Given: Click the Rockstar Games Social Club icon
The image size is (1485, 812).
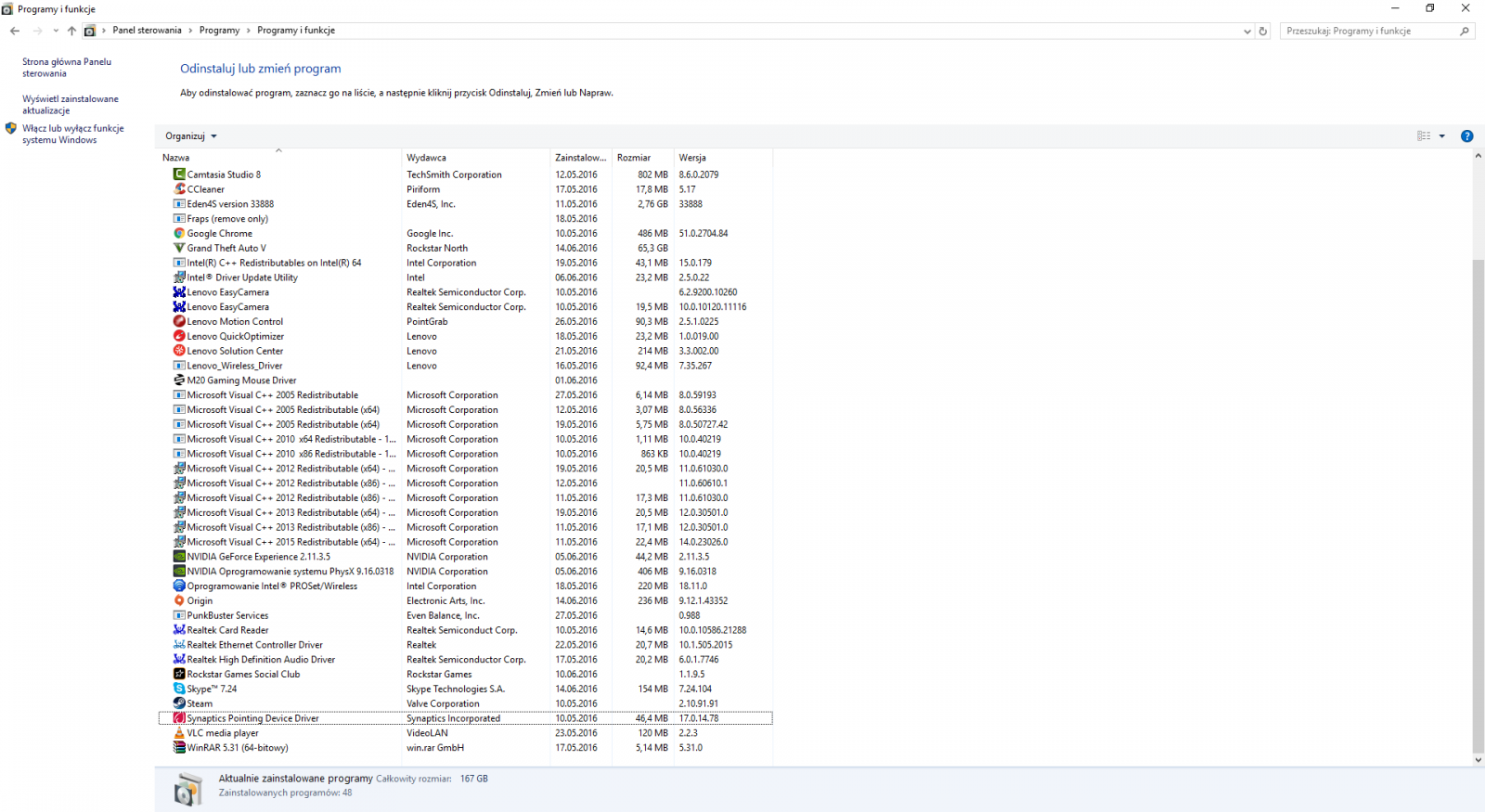Looking at the screenshot, I should click(179, 675).
